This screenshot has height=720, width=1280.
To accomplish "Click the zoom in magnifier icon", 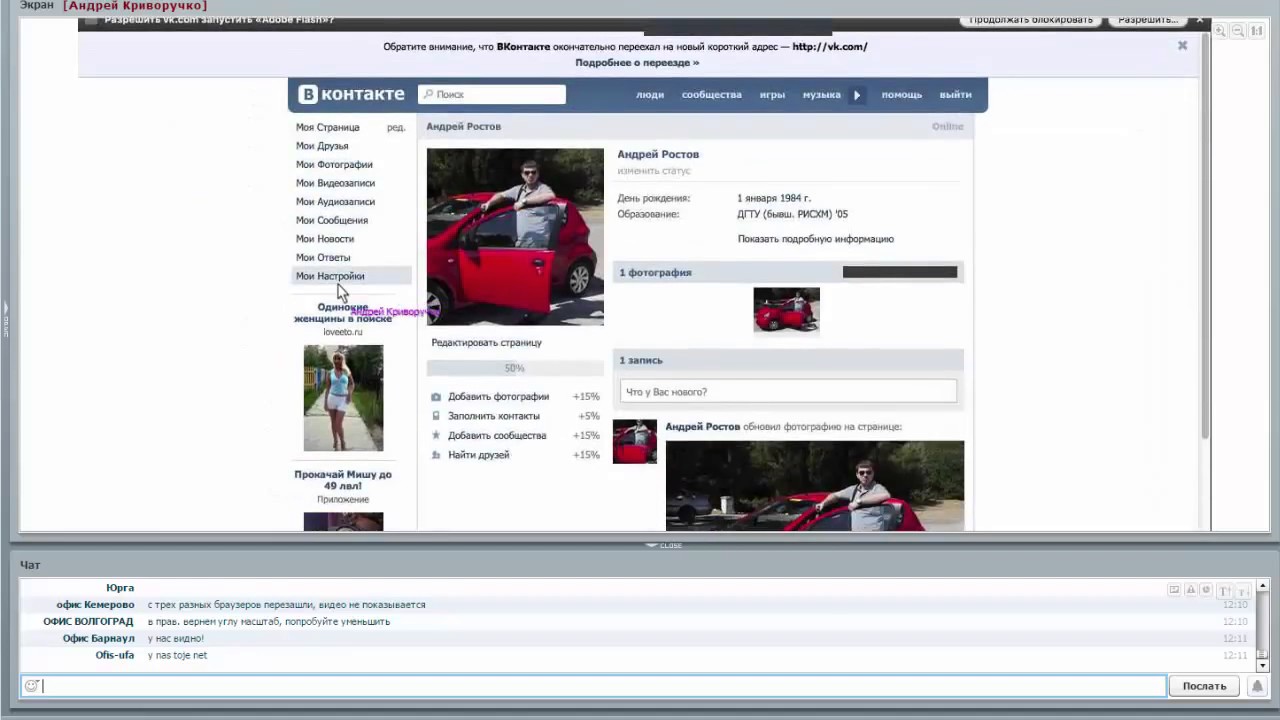I will click(x=1221, y=31).
